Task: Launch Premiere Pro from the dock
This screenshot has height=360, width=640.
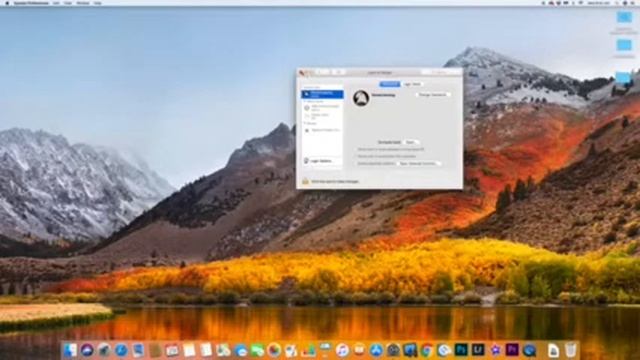Action: pyautogui.click(x=512, y=350)
